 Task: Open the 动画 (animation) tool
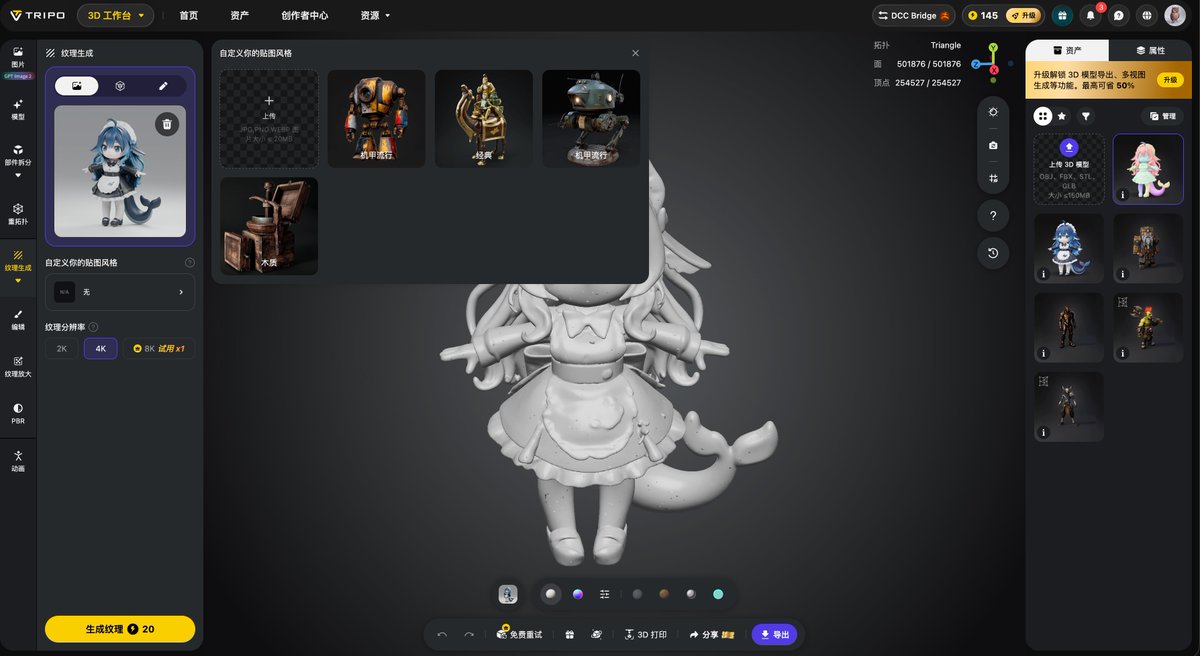point(18,460)
